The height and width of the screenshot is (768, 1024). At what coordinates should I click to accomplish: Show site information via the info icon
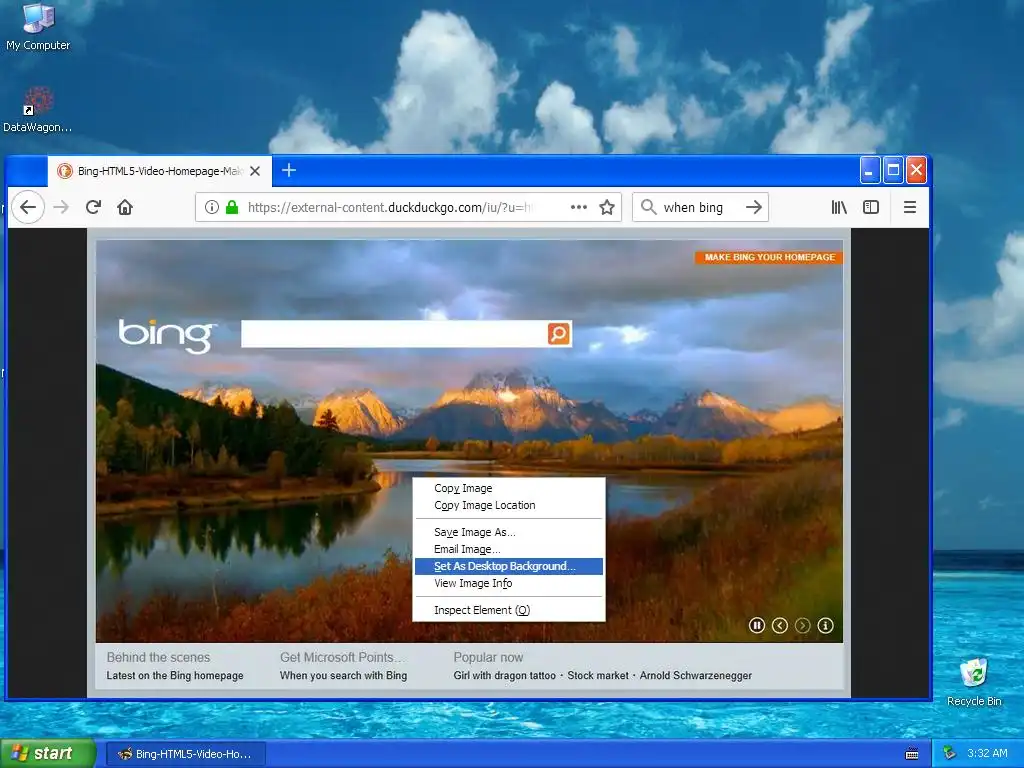[x=212, y=207]
